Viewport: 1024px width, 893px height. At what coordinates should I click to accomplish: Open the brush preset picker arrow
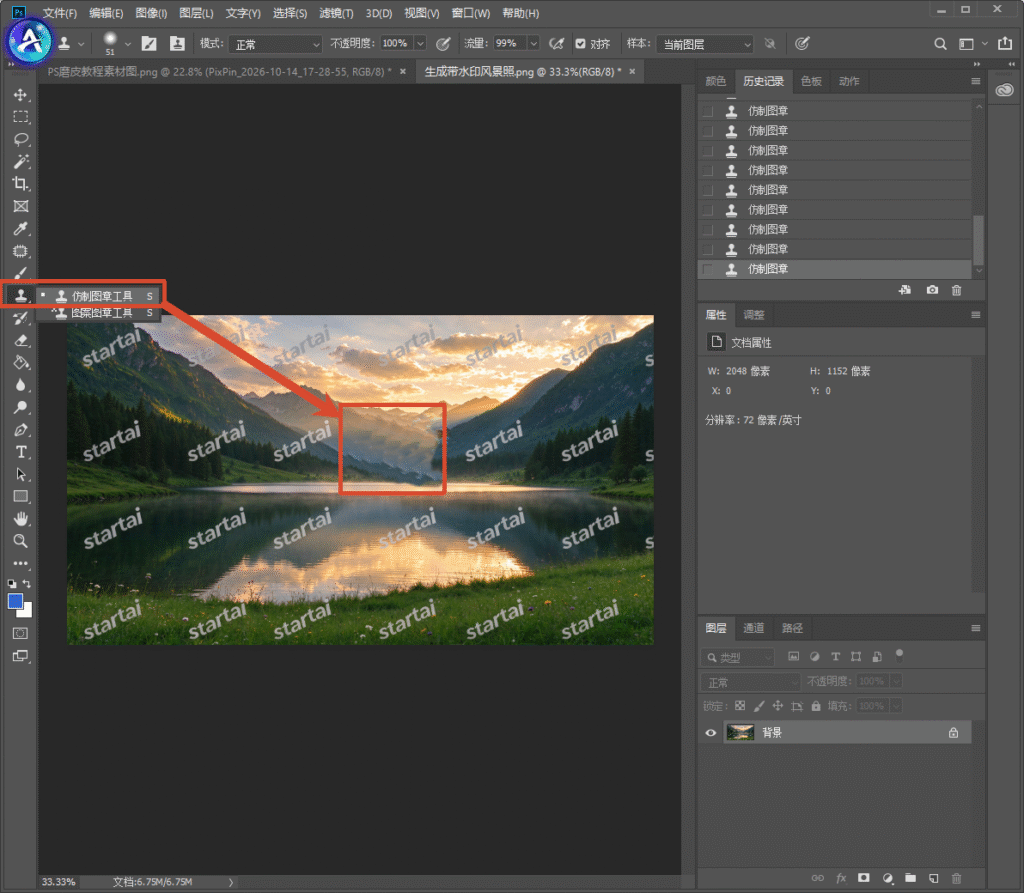[x=128, y=44]
